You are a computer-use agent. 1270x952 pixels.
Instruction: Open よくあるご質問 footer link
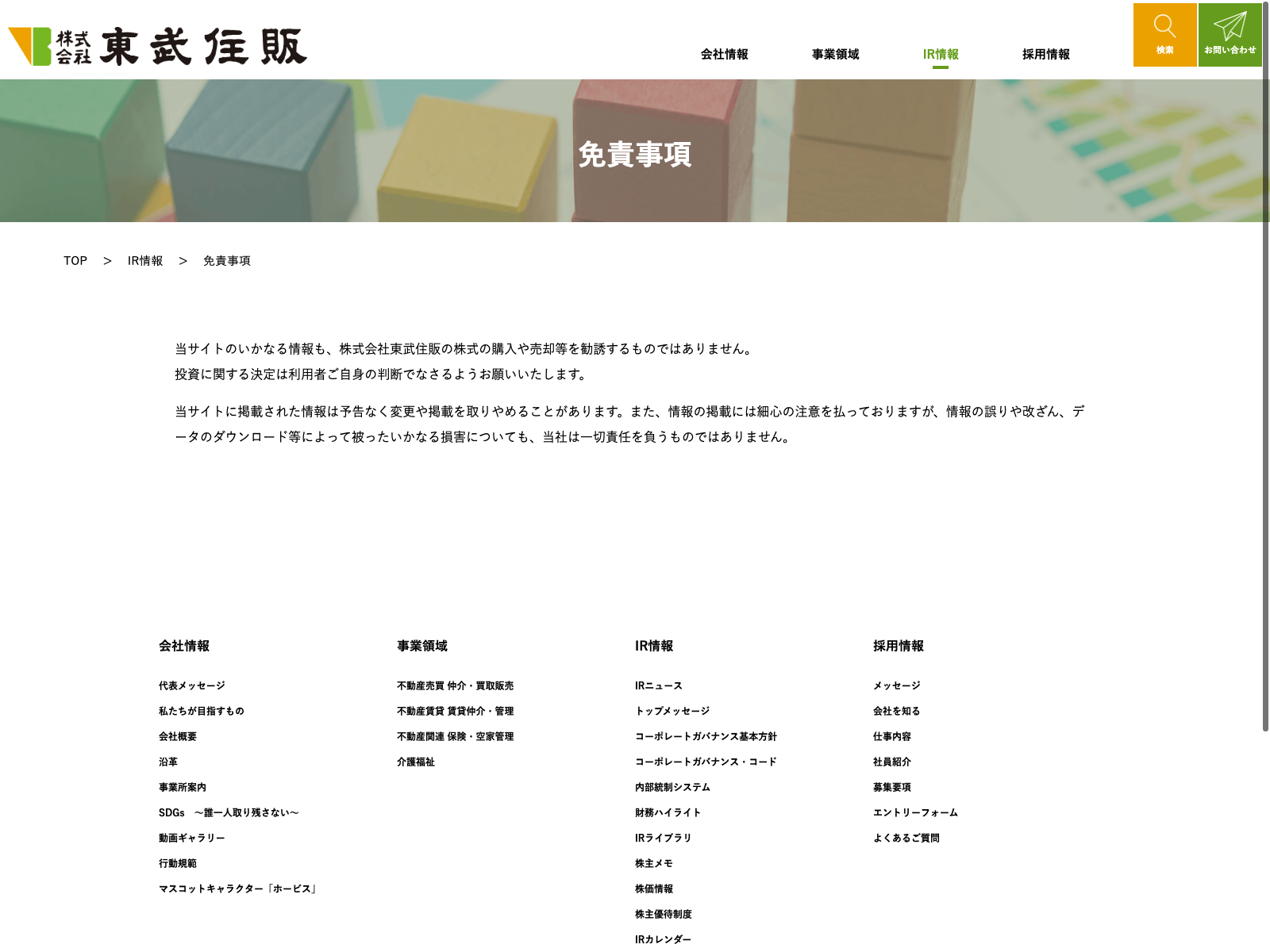click(906, 838)
